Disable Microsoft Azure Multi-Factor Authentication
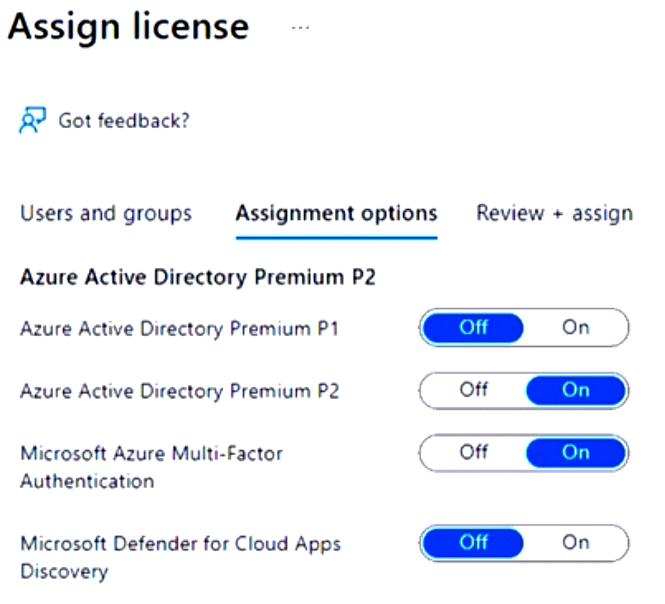This screenshot has width=665, height=604. (x=473, y=452)
